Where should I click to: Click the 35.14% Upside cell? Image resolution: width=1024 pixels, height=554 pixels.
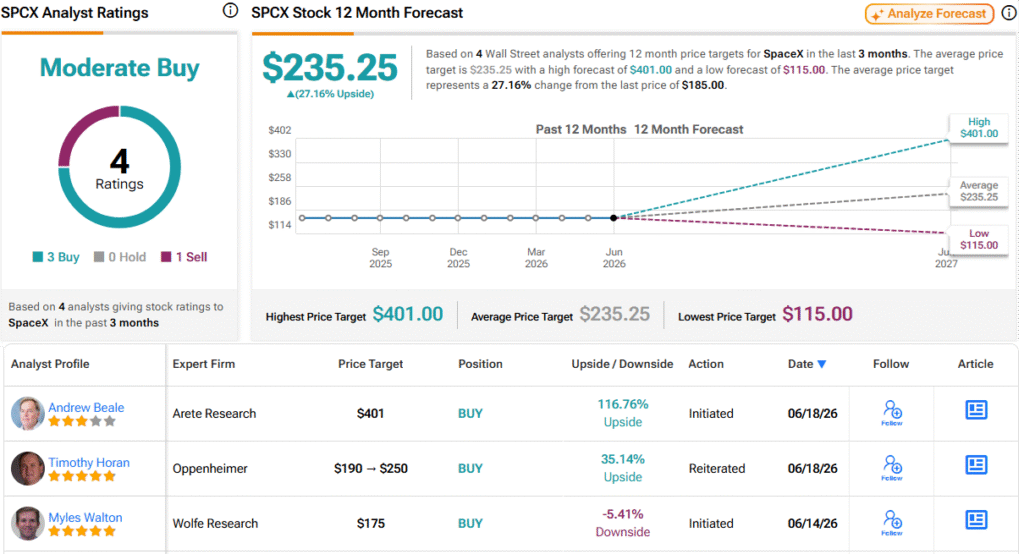[x=622, y=468]
